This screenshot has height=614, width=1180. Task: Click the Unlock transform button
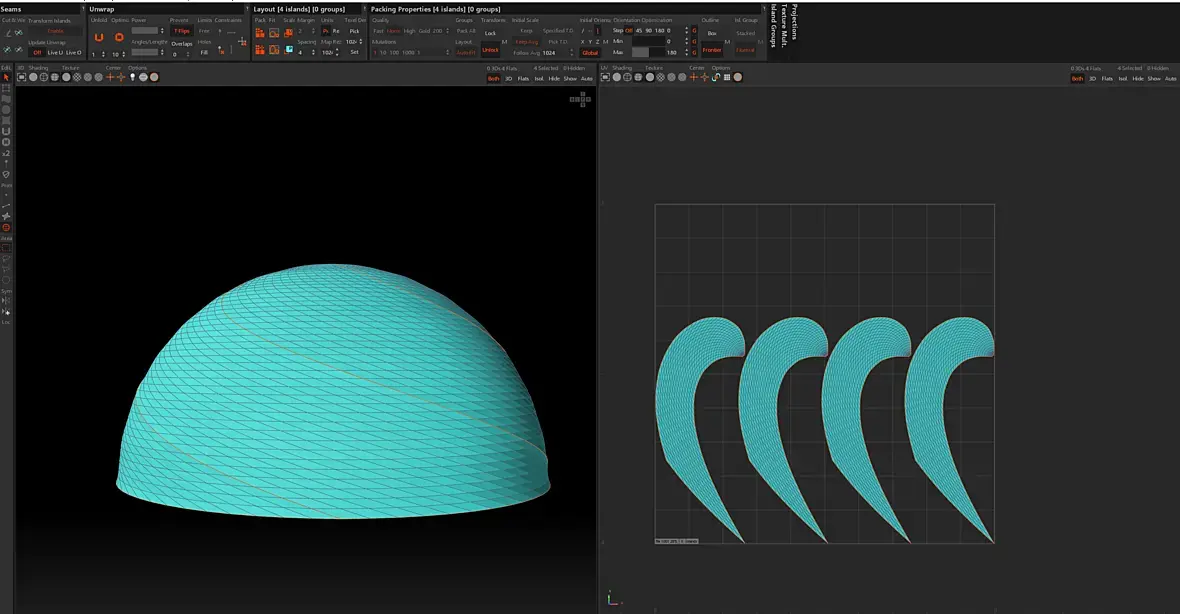[490, 50]
